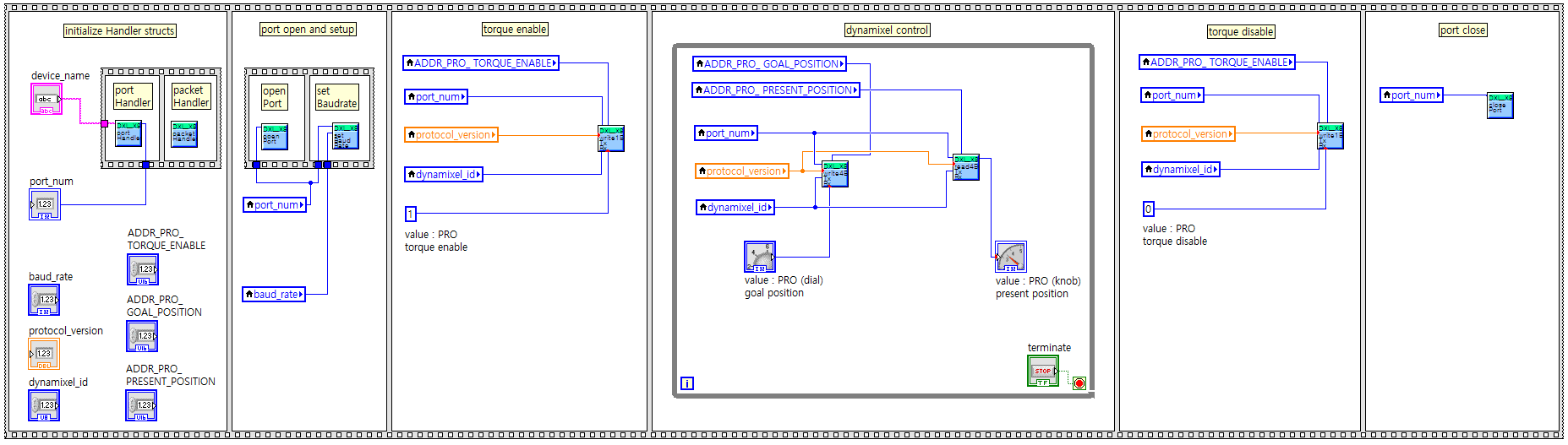Select the port_num numeric terminal in the initialize frame
Image resolution: width=1568 pixels, height=445 pixels.
click(45, 204)
